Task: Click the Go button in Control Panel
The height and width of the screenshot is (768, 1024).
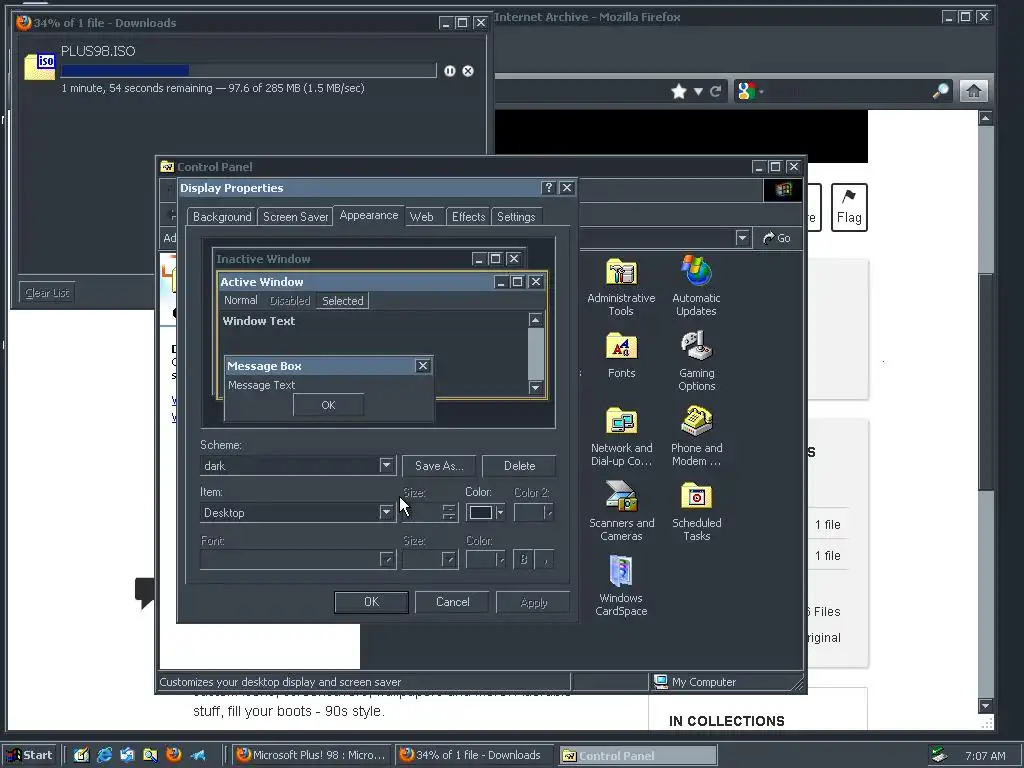Action: (777, 238)
